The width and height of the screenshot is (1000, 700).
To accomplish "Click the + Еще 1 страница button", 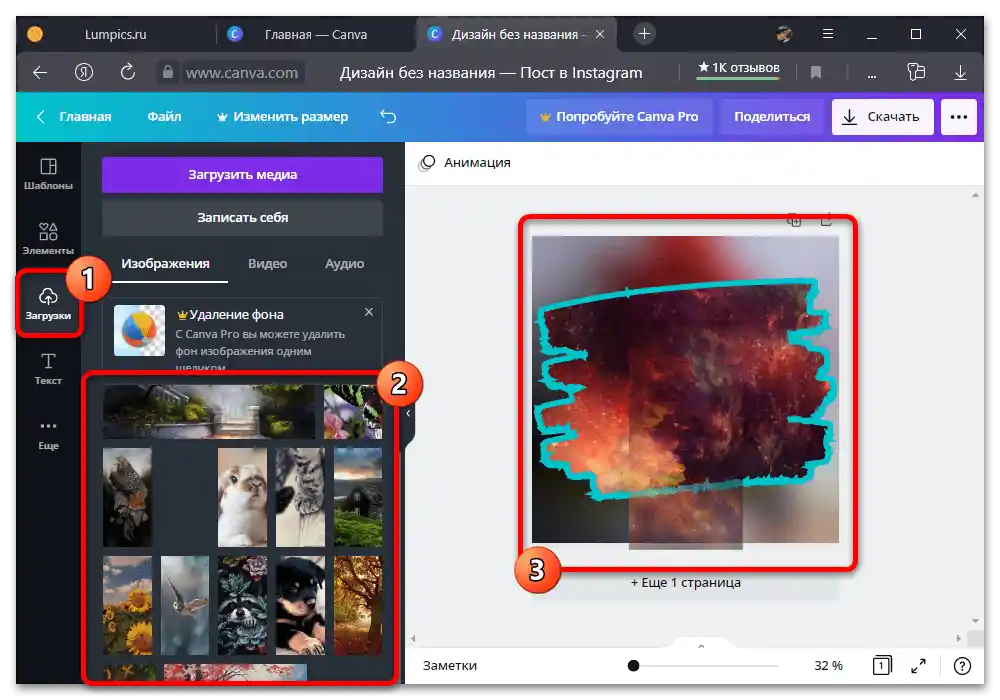I will (x=686, y=583).
